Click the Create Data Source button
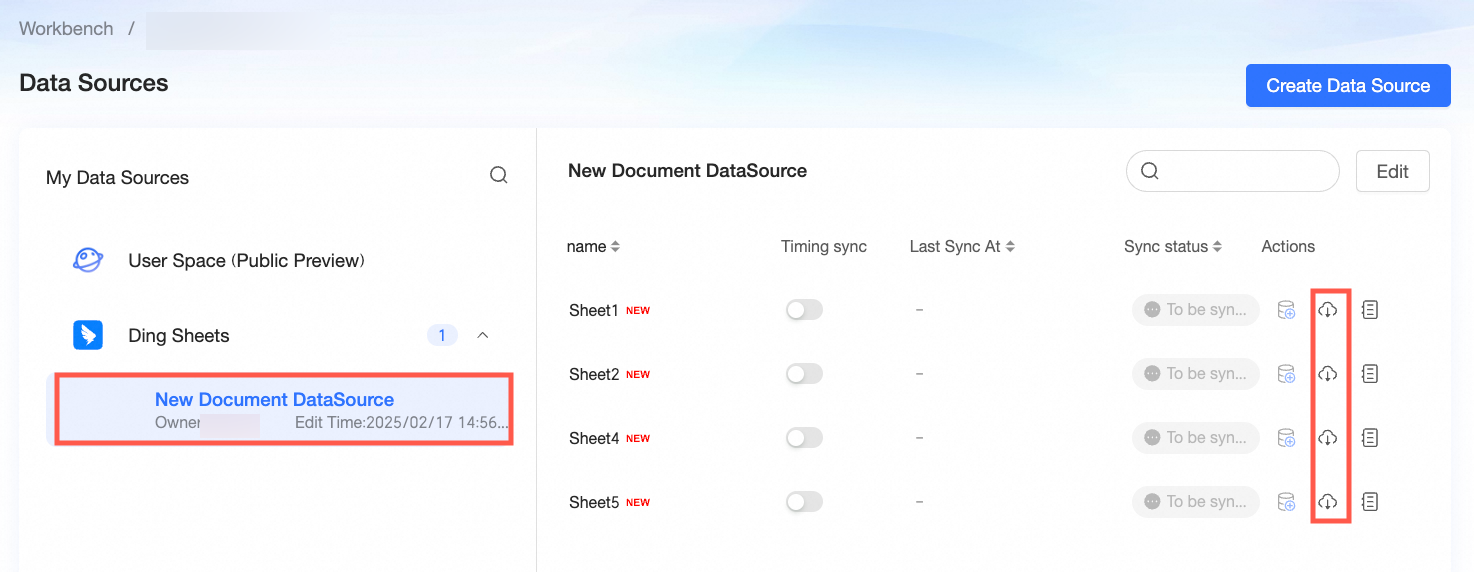The width and height of the screenshot is (1474, 572). tap(1348, 86)
